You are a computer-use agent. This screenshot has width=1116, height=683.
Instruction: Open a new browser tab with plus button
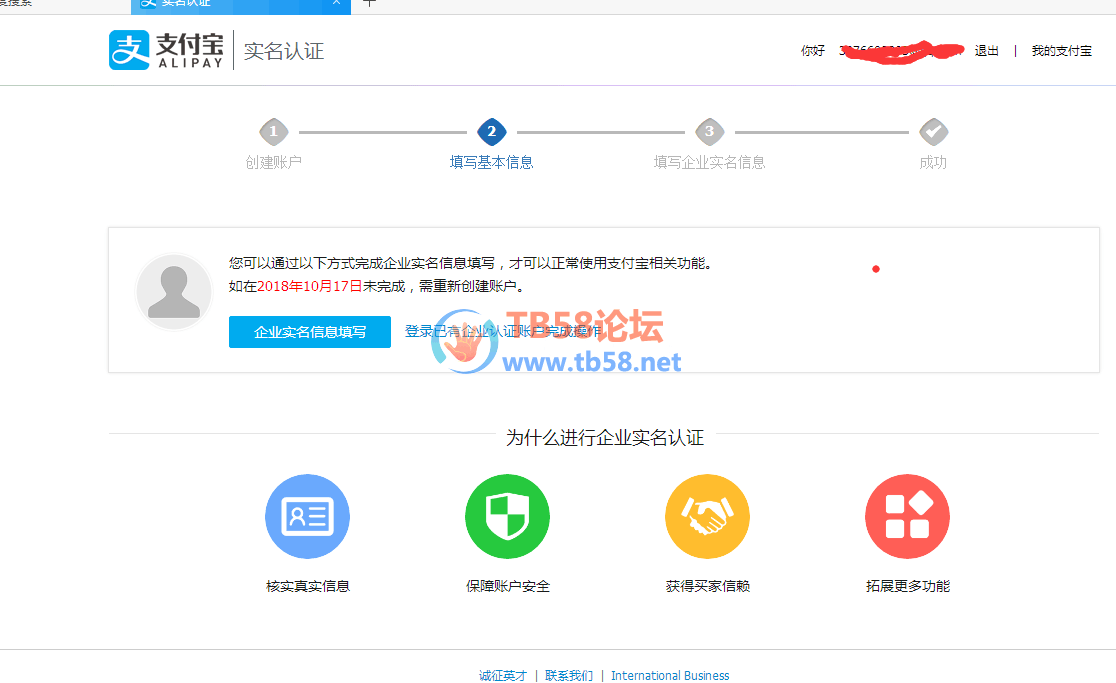[369, 4]
